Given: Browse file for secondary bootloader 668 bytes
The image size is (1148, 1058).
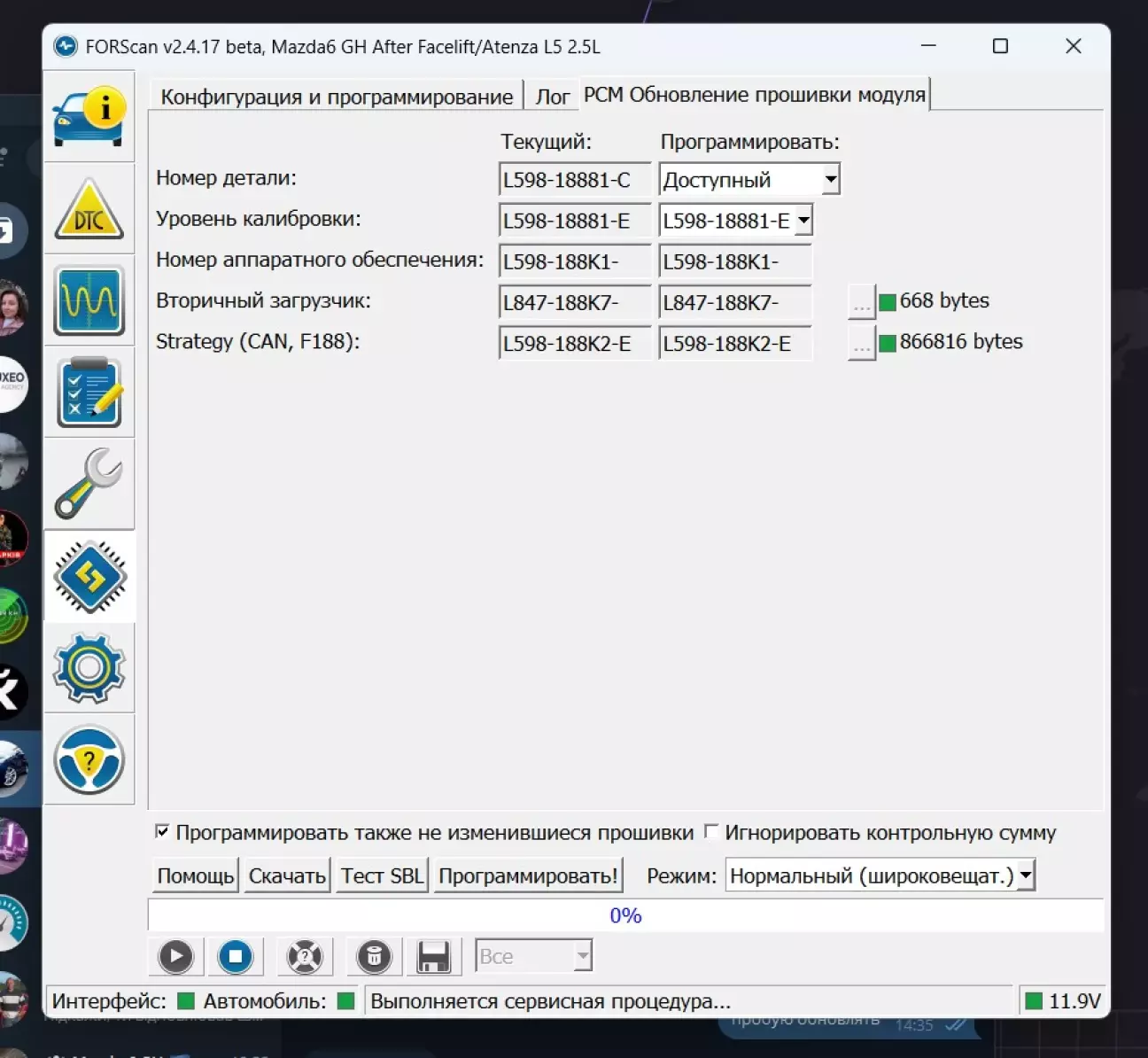Looking at the screenshot, I should [x=861, y=302].
